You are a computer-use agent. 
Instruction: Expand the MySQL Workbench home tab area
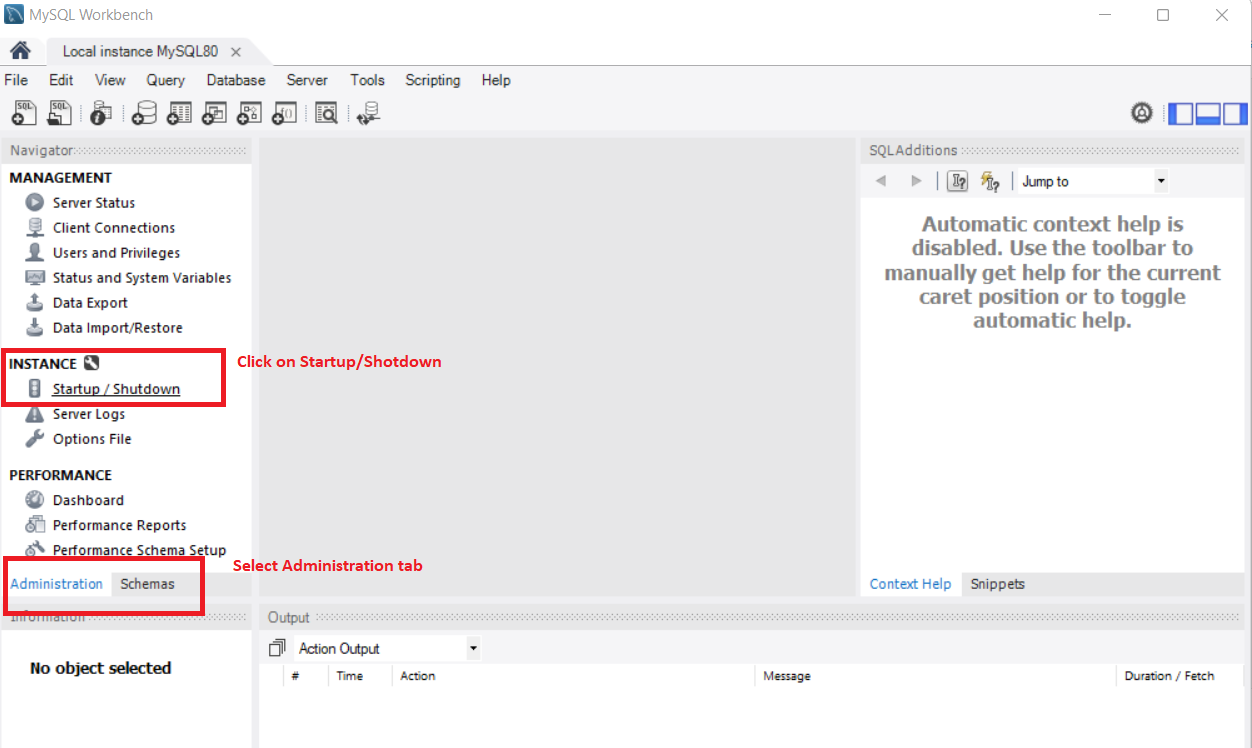tap(20, 50)
